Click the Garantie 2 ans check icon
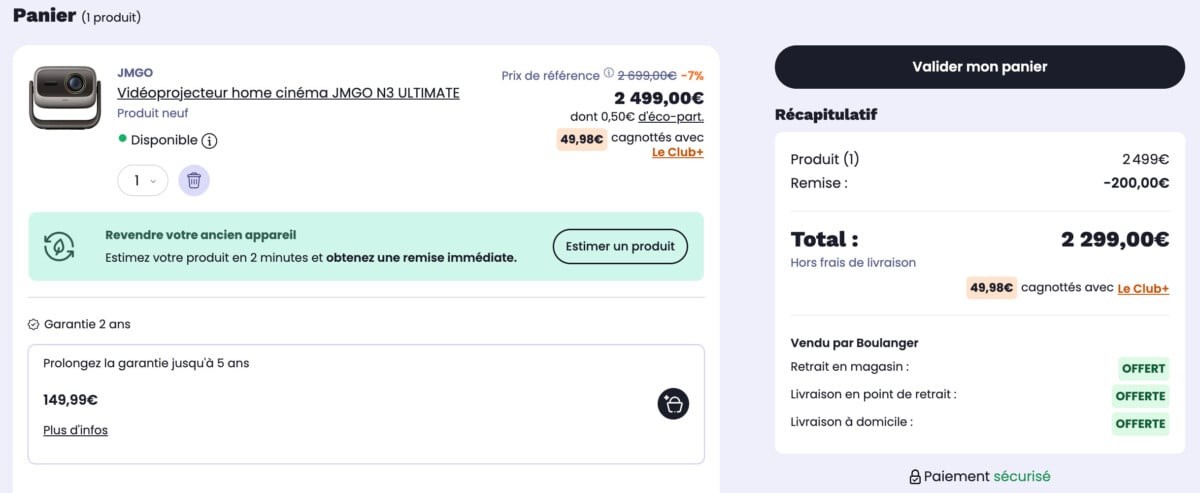This screenshot has width=1200, height=493. [34, 325]
